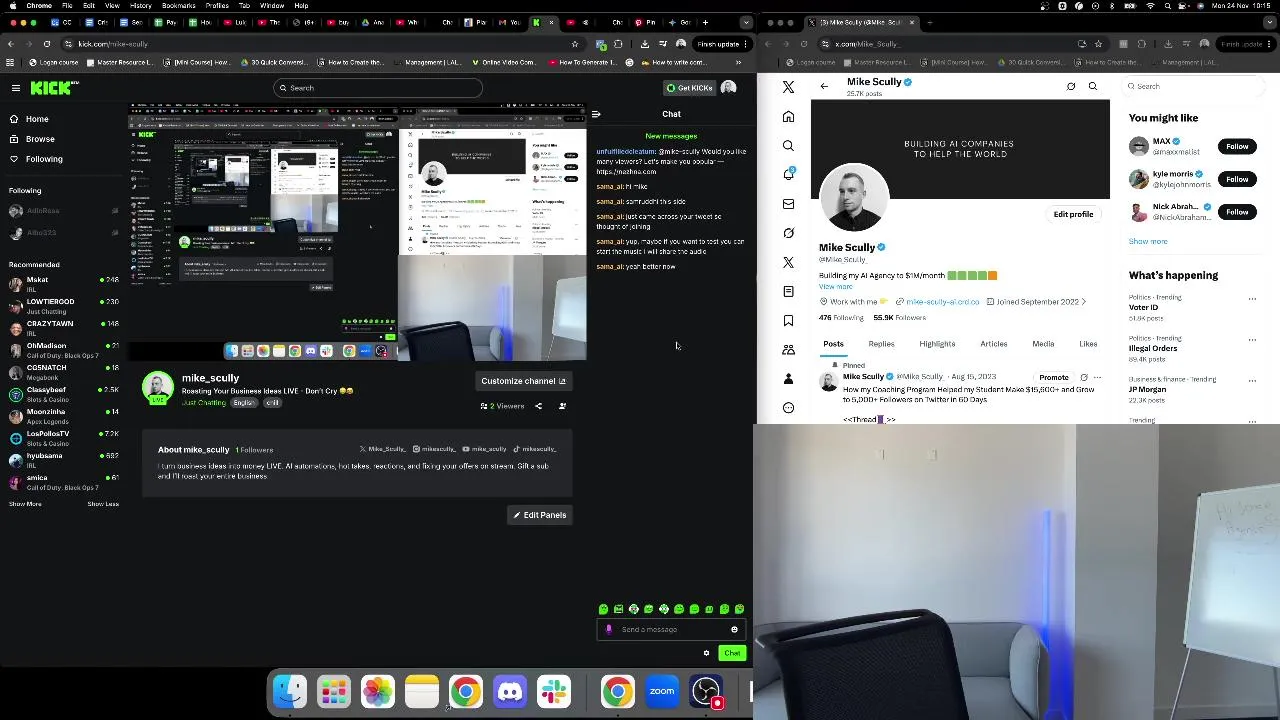Open Communities icon in X sidebar
The height and width of the screenshot is (720, 1280).
[788, 350]
